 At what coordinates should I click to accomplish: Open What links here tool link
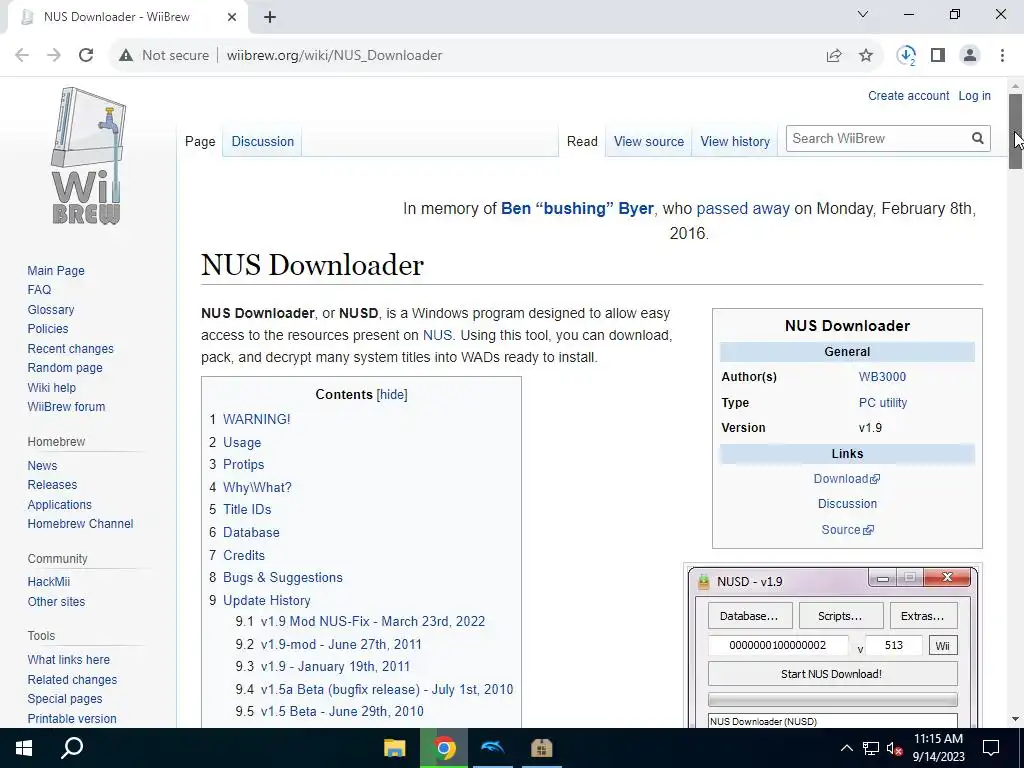[x=69, y=660]
